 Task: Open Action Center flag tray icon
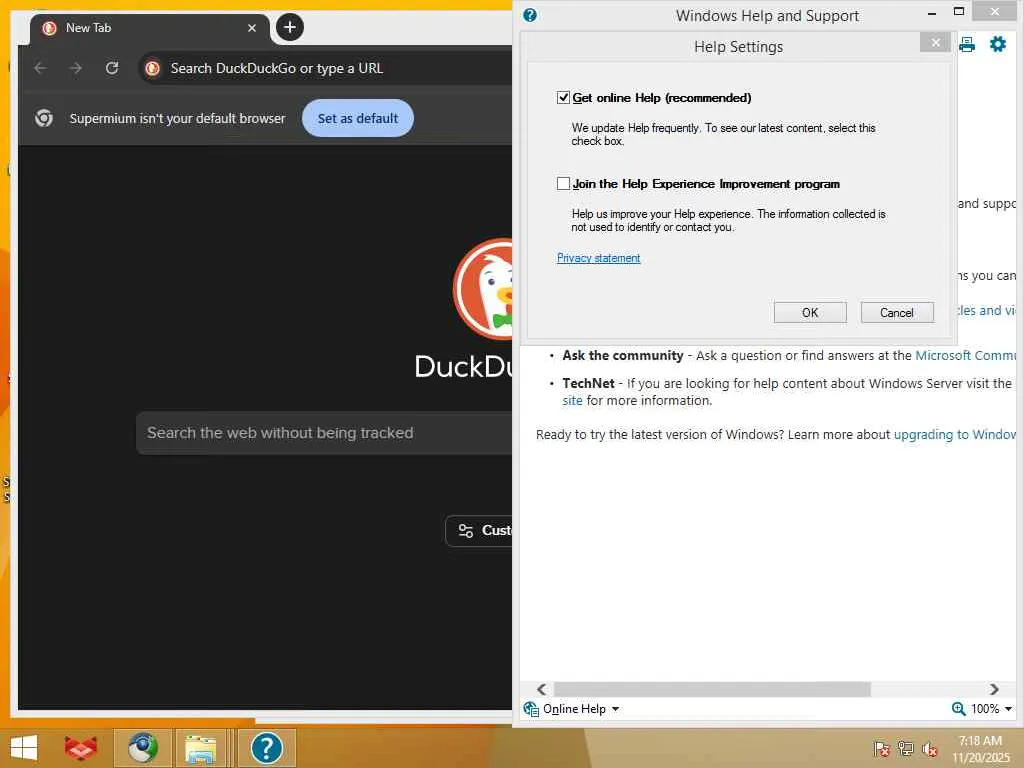881,748
